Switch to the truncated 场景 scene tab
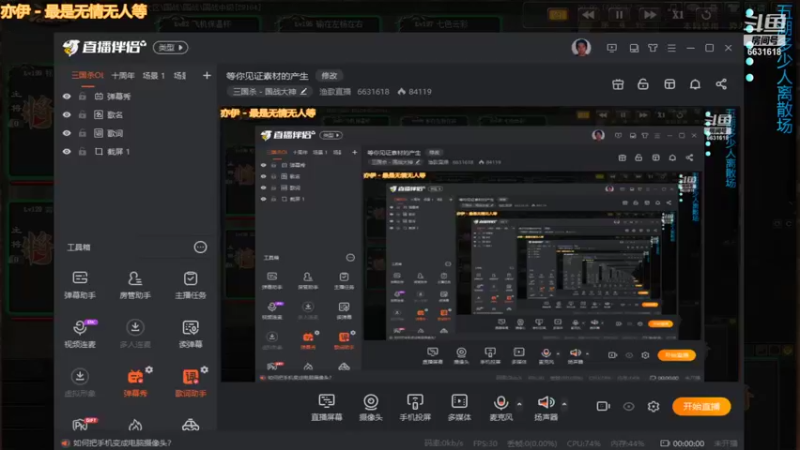The height and width of the screenshot is (450, 800). (180, 76)
